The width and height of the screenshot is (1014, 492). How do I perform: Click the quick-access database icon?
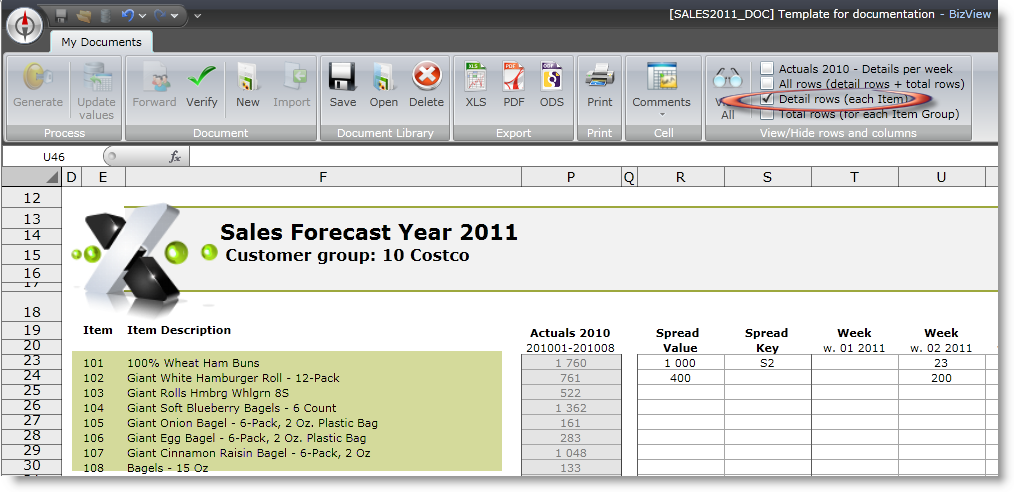[x=105, y=16]
